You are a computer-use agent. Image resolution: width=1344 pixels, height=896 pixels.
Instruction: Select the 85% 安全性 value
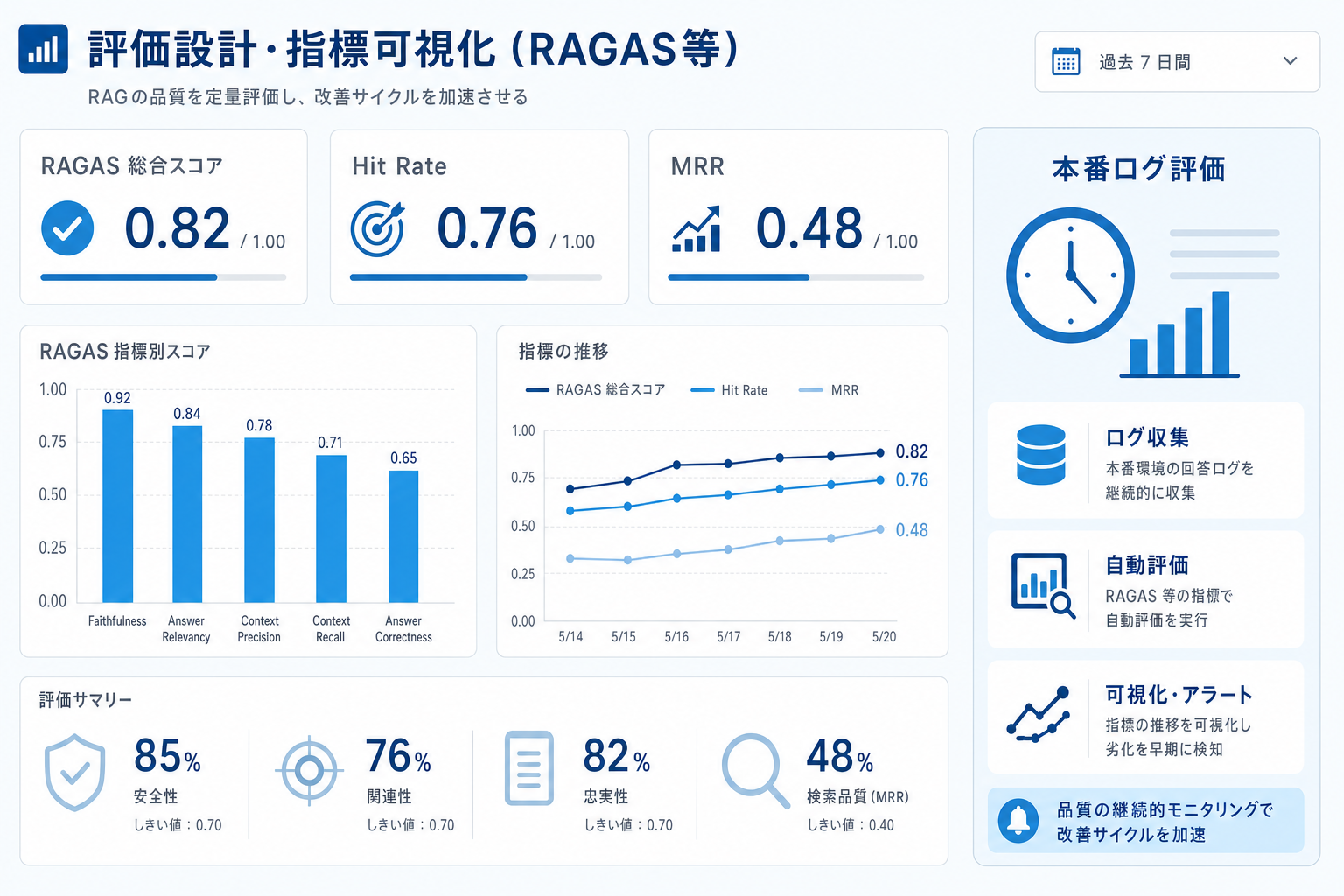pos(167,756)
